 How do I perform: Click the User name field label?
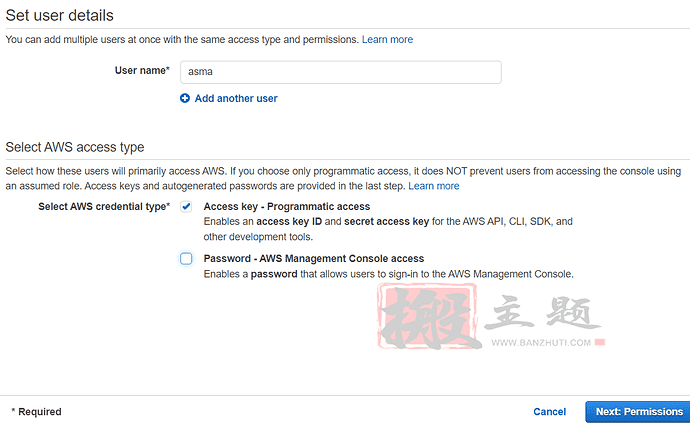pyautogui.click(x=142, y=72)
